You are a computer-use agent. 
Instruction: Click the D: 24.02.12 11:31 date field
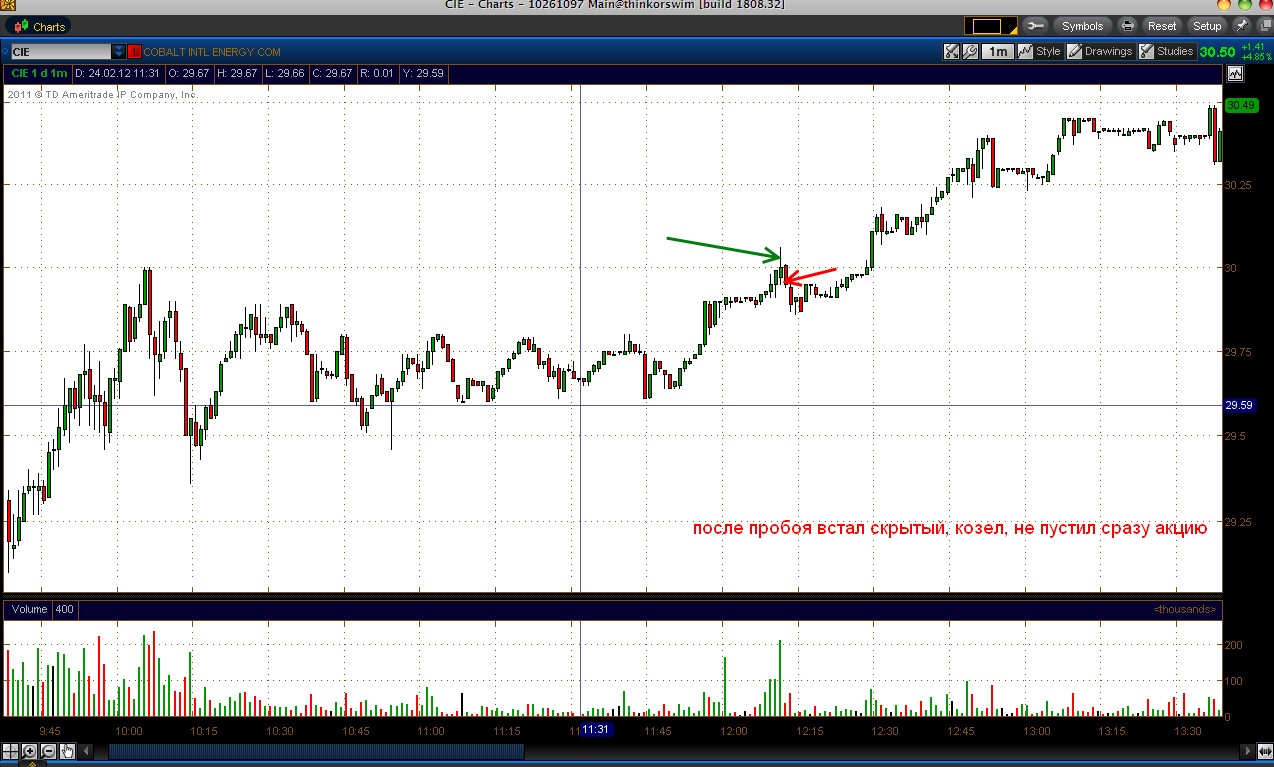(119, 73)
